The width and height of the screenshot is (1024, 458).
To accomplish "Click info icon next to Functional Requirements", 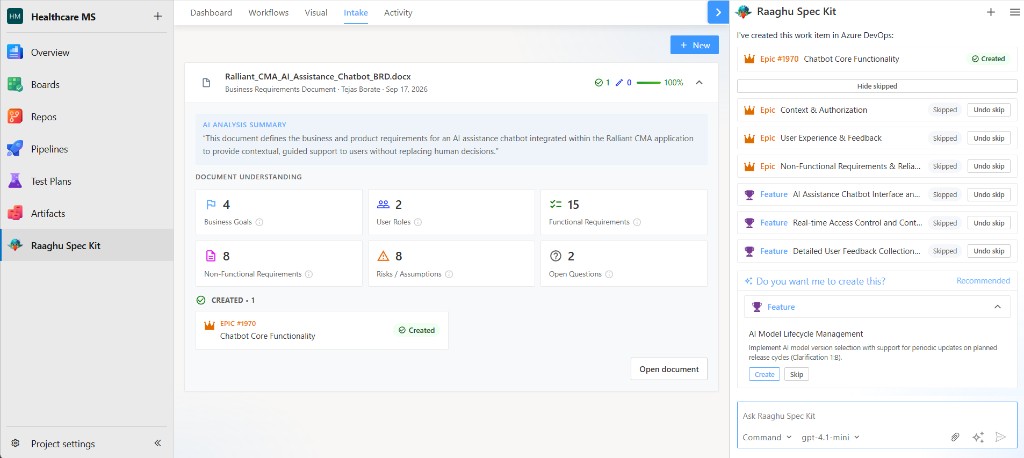I will pos(637,222).
